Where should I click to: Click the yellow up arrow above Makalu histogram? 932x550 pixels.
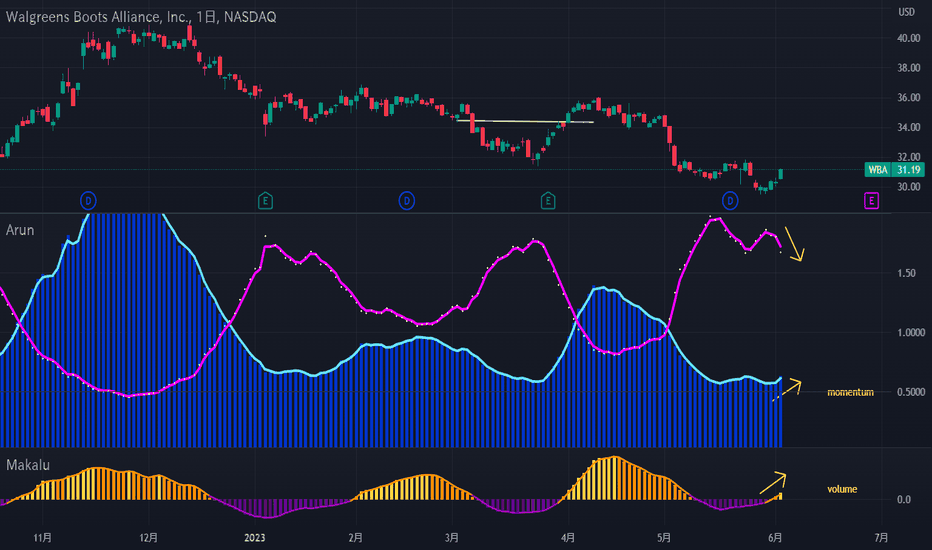point(773,483)
